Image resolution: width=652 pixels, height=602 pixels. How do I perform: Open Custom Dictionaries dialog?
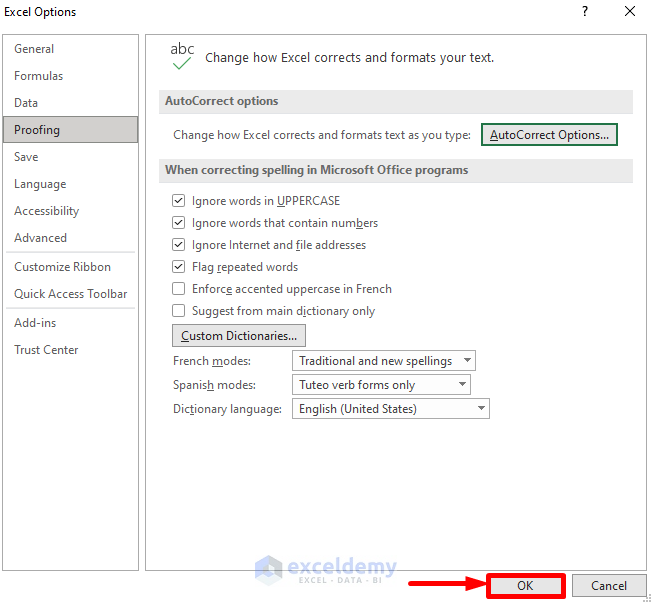click(239, 336)
